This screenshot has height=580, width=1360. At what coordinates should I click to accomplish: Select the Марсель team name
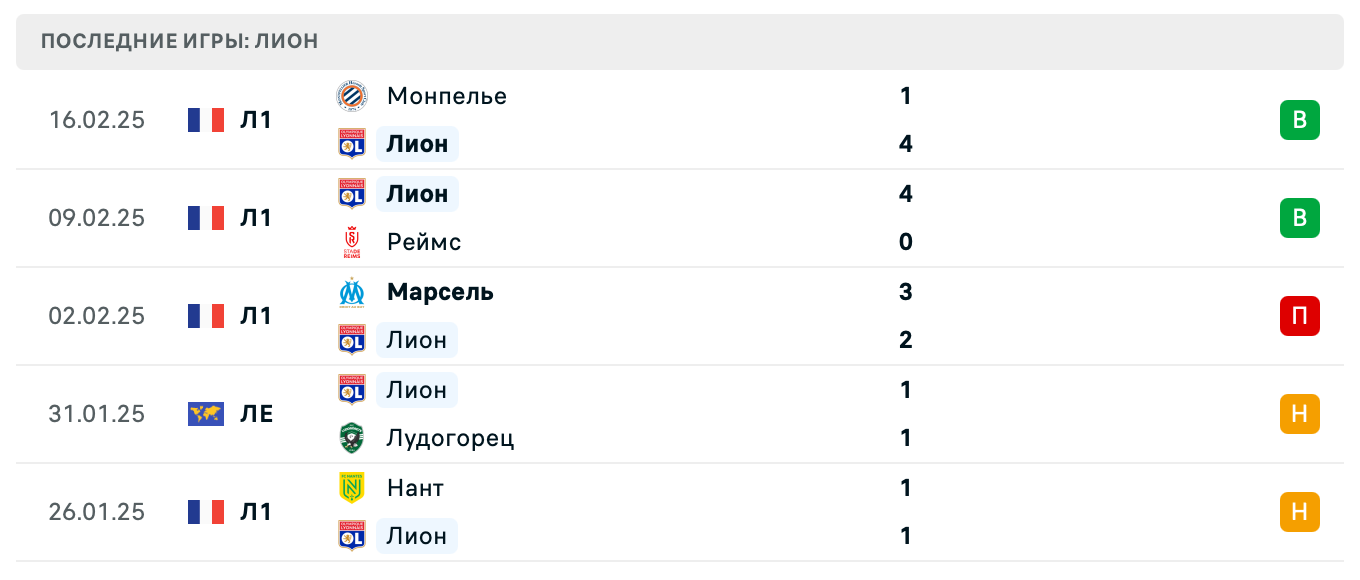point(440,292)
